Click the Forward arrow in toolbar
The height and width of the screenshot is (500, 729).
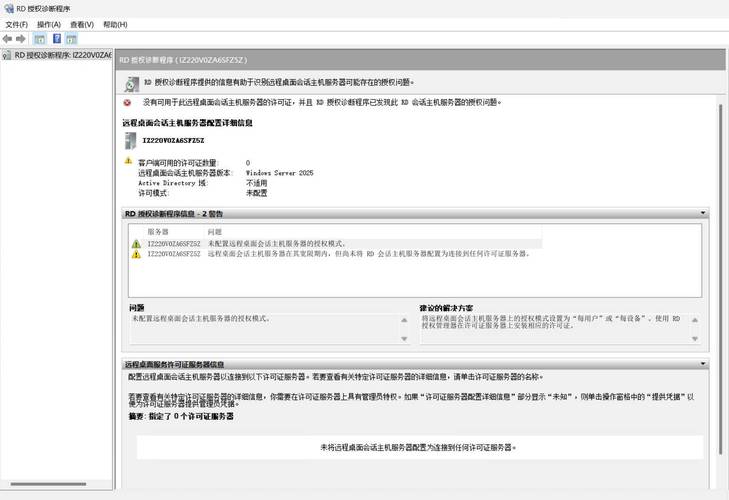tap(20, 38)
